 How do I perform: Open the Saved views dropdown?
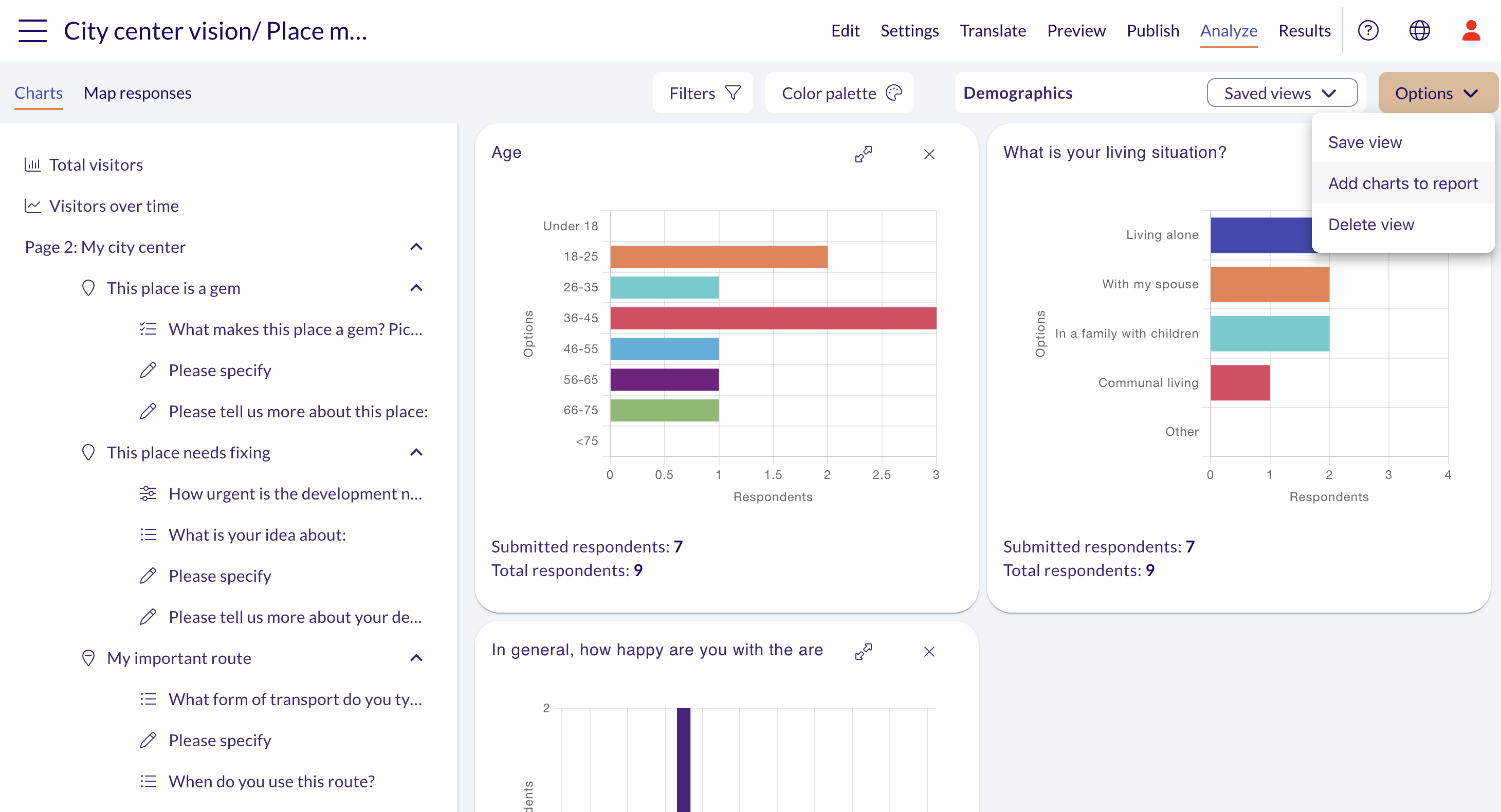pos(1282,93)
